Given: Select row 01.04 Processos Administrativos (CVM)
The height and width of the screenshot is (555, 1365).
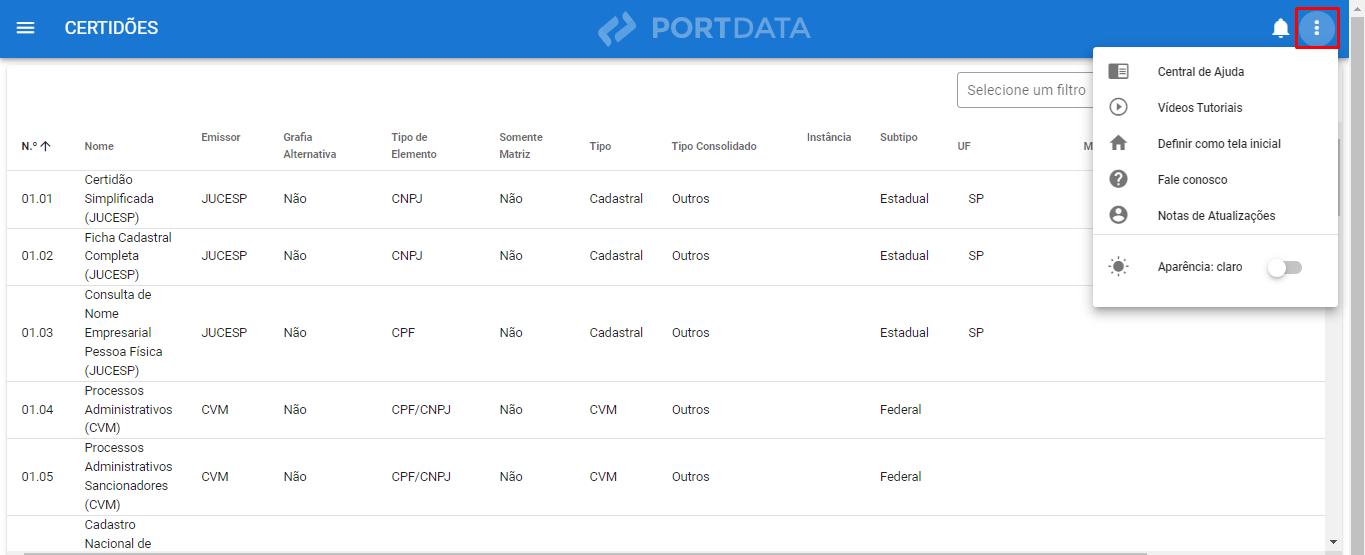Looking at the screenshot, I should tap(128, 410).
